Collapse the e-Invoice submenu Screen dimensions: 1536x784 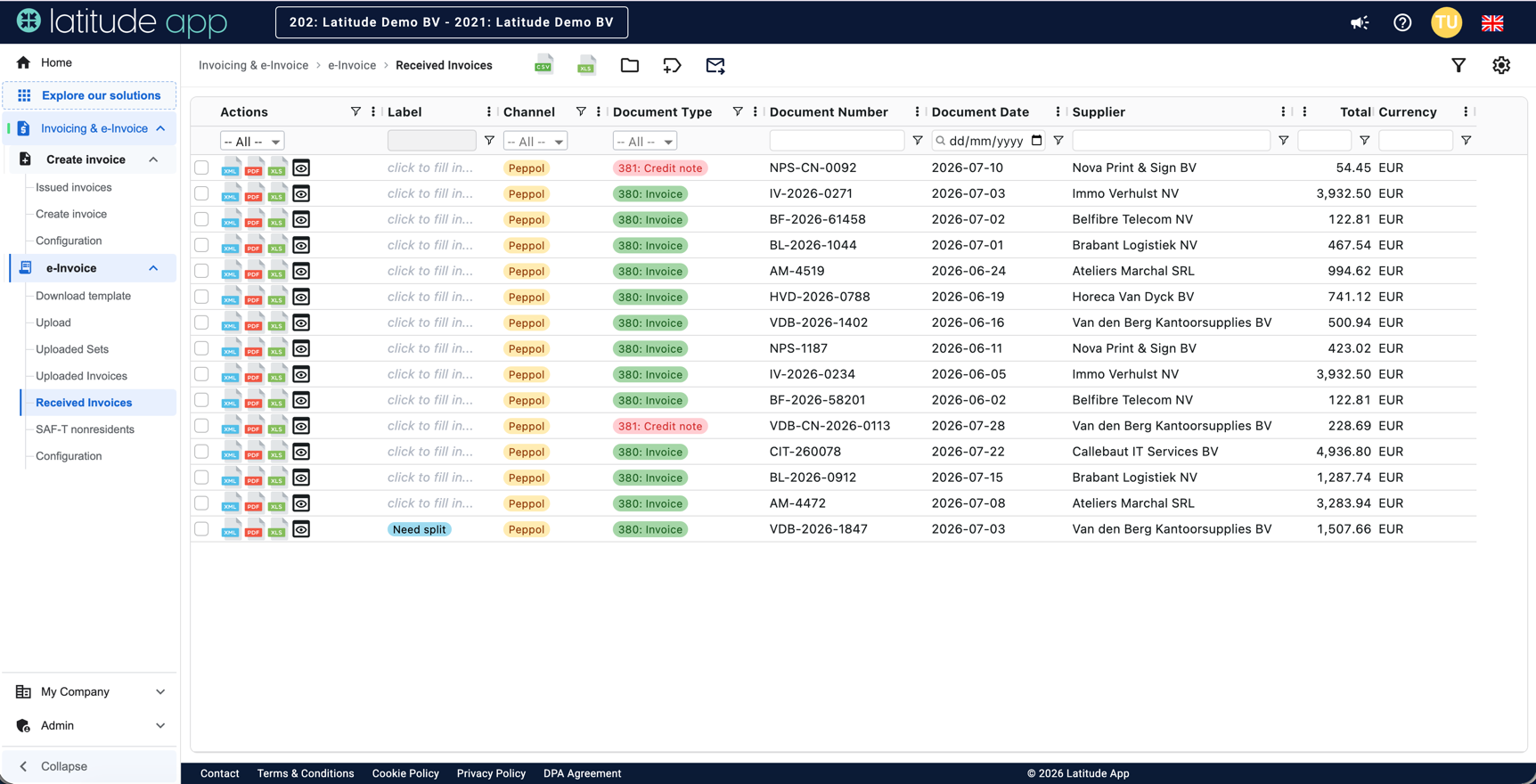pos(153,268)
